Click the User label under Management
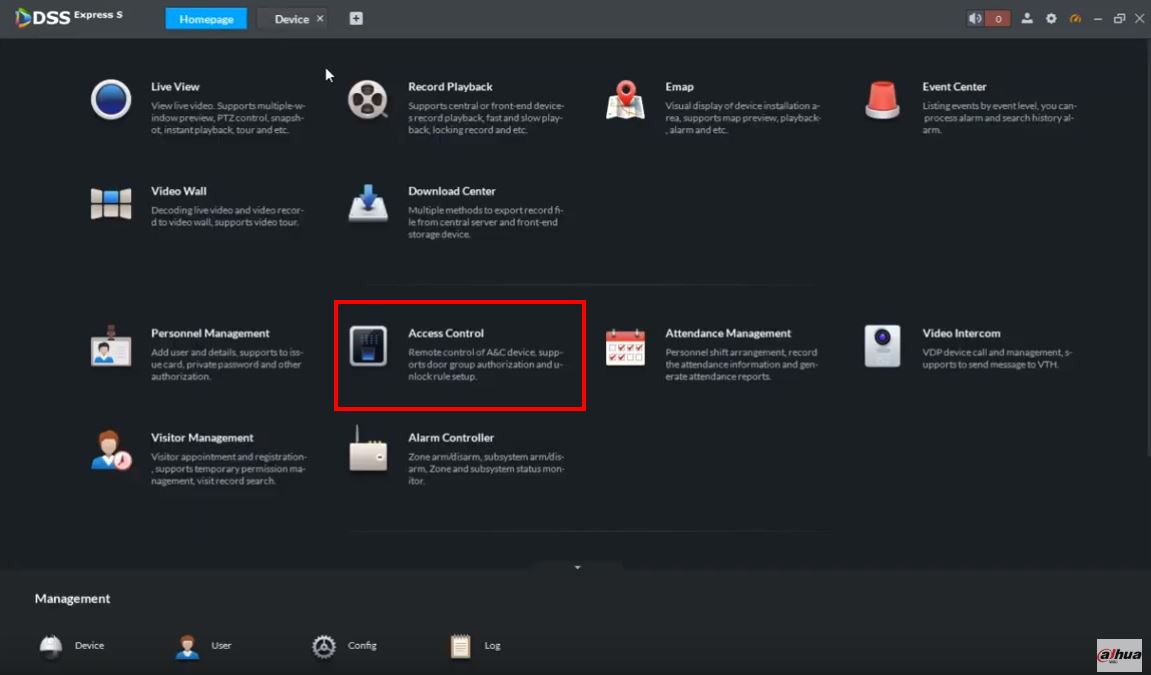The height and width of the screenshot is (675, 1151). (222, 646)
